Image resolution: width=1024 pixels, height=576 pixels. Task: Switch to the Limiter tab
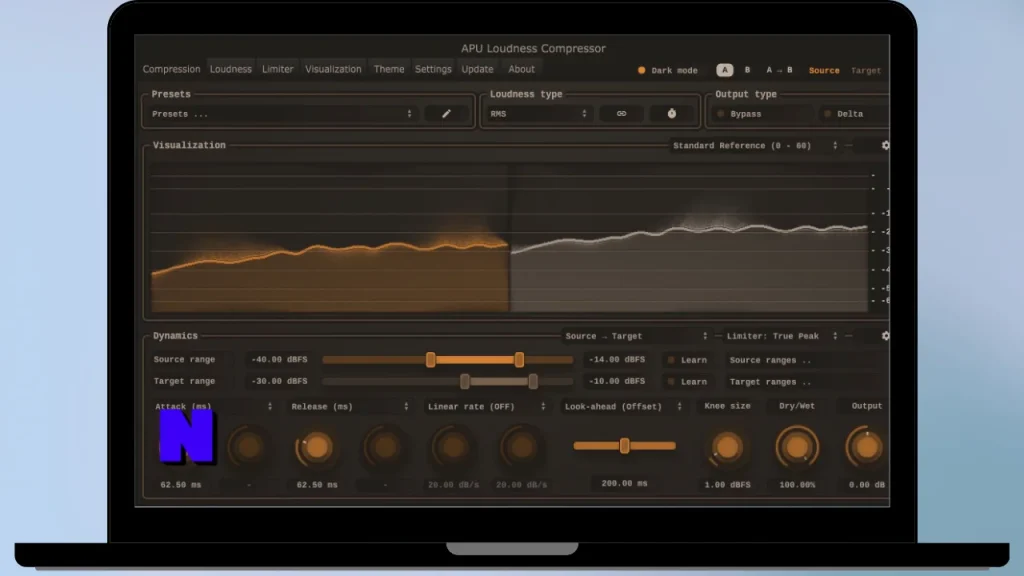point(278,69)
